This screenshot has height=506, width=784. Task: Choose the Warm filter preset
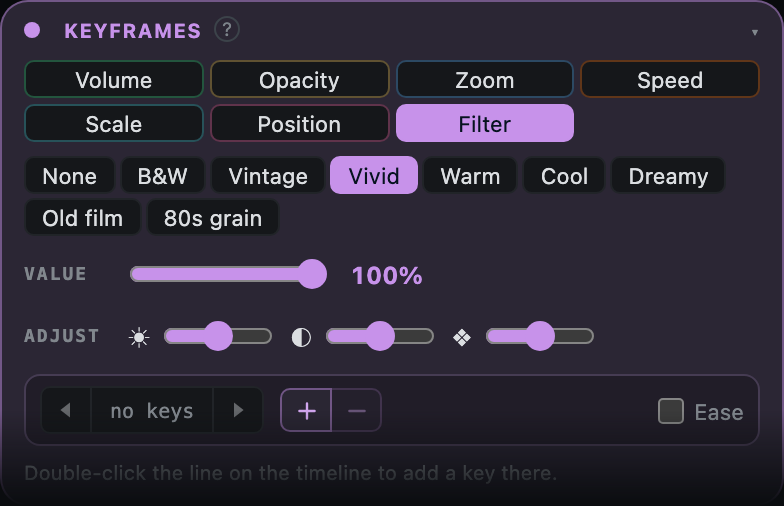coord(470,176)
